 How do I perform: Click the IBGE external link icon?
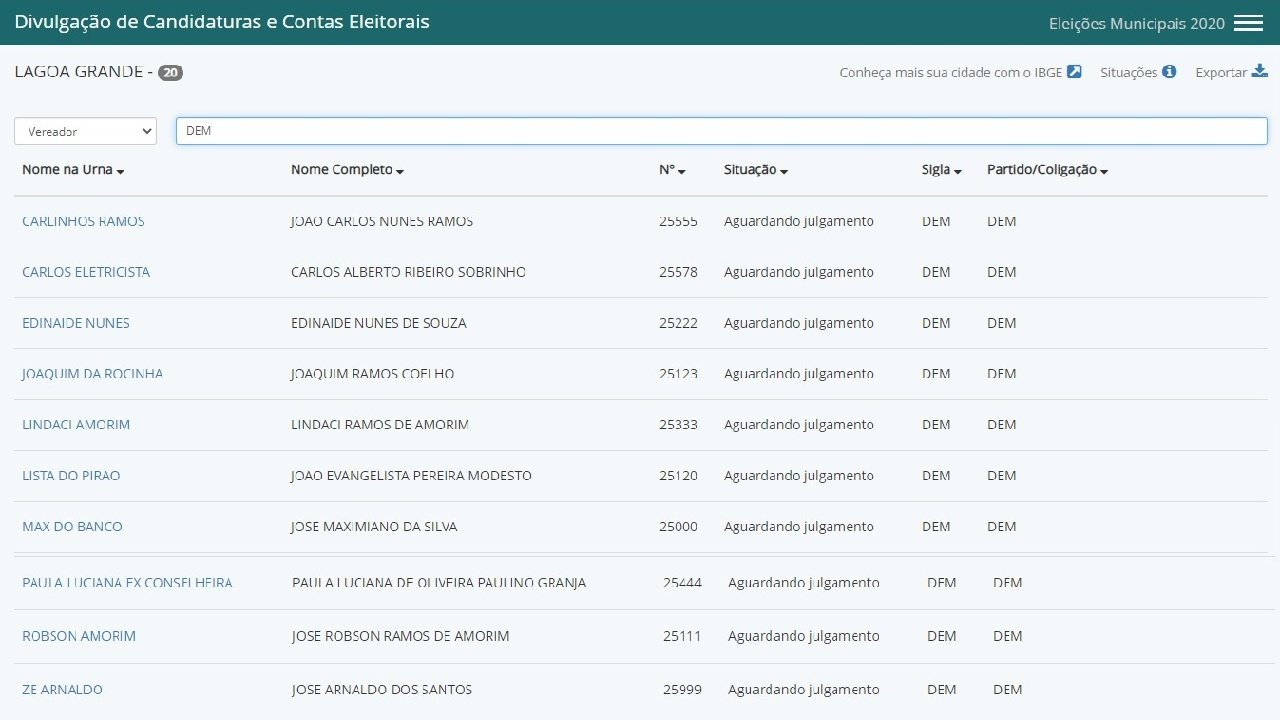click(1074, 72)
